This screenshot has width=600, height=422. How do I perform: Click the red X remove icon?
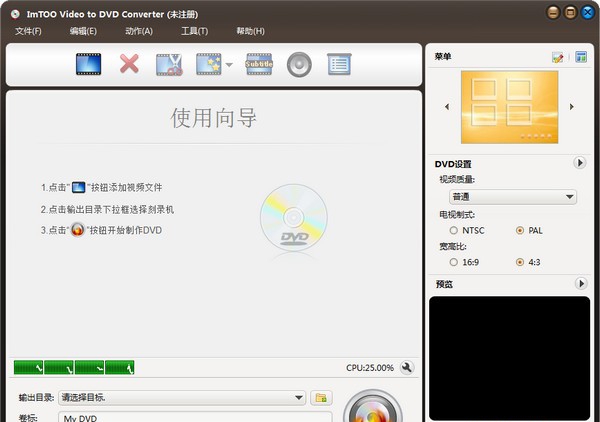pyautogui.click(x=129, y=64)
